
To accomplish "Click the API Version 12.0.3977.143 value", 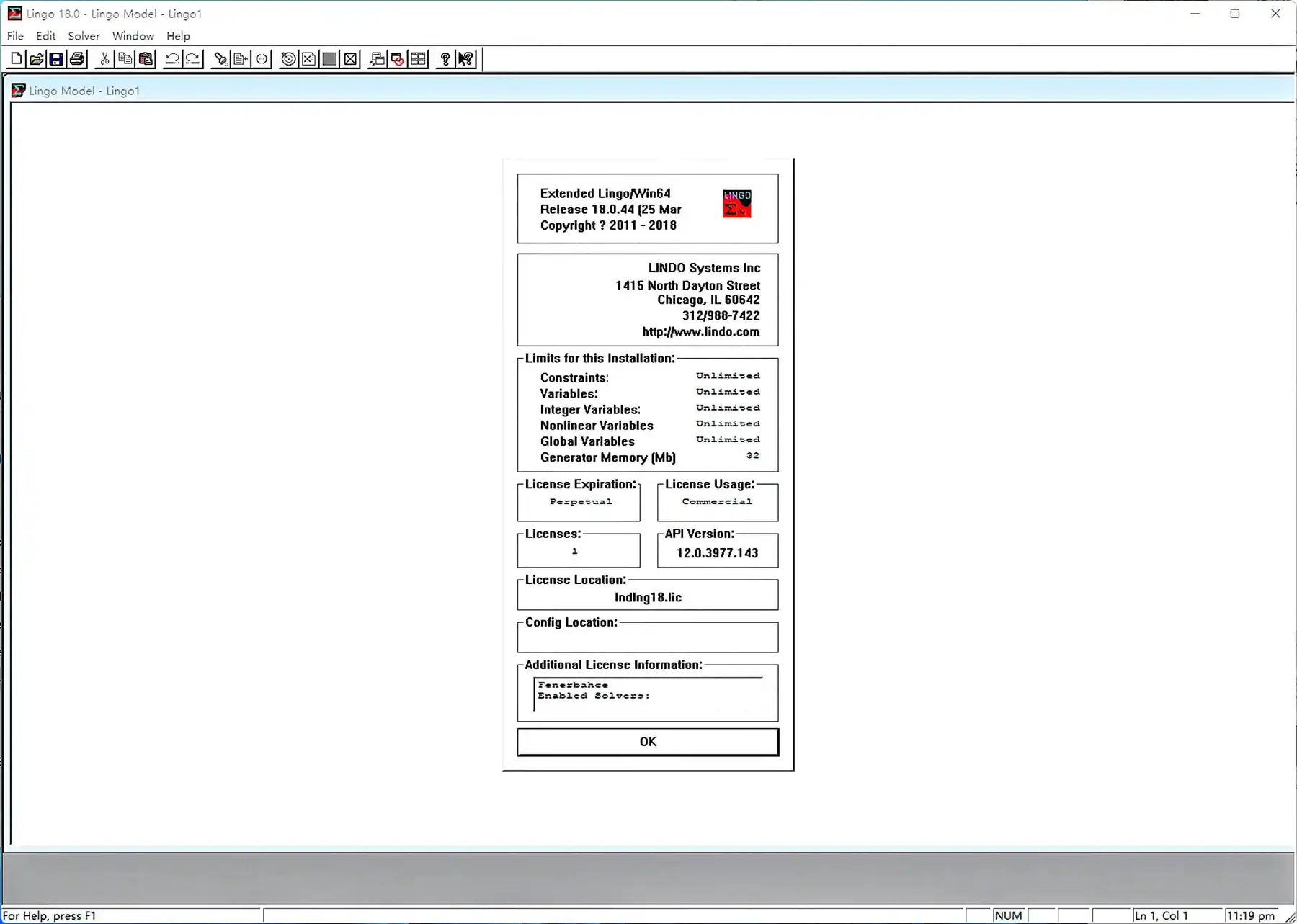I will [x=717, y=553].
